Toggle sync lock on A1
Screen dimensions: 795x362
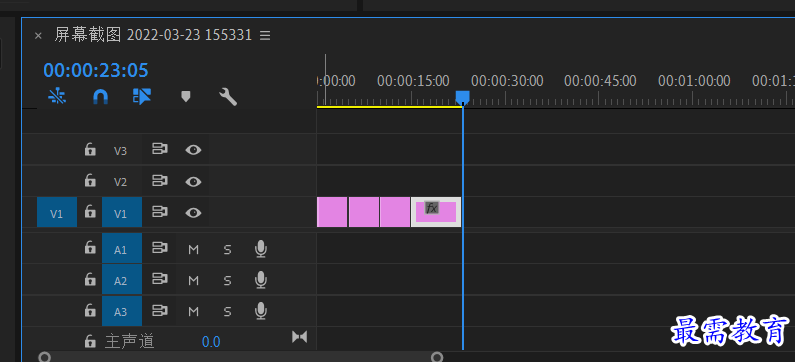160,248
